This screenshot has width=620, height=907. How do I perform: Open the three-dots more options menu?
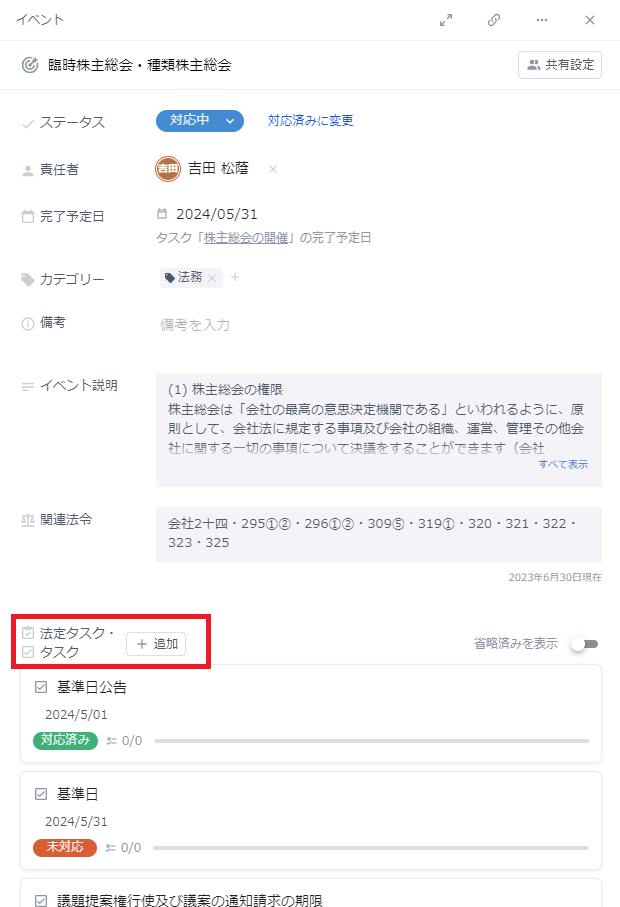click(542, 20)
